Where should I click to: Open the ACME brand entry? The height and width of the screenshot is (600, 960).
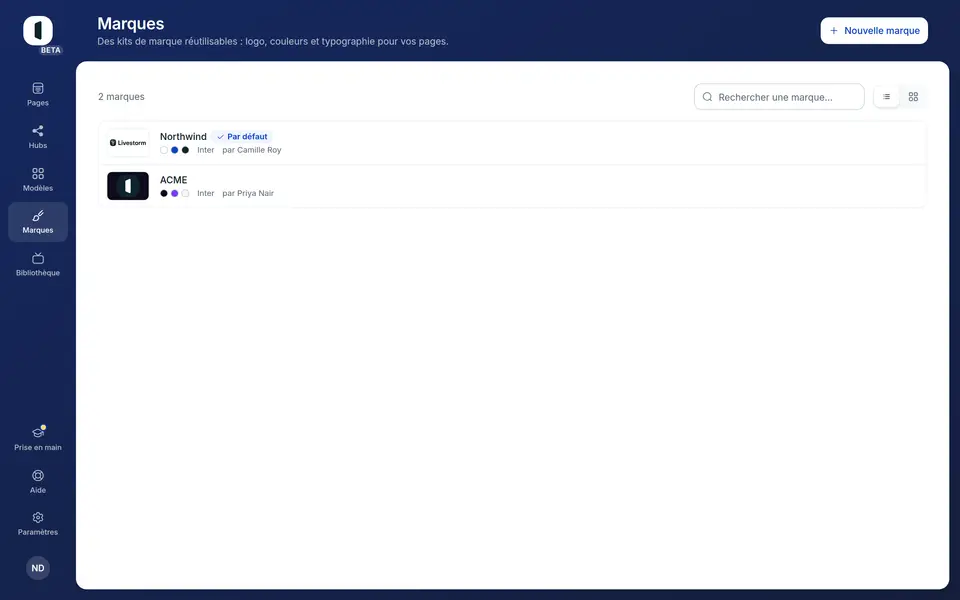click(512, 186)
